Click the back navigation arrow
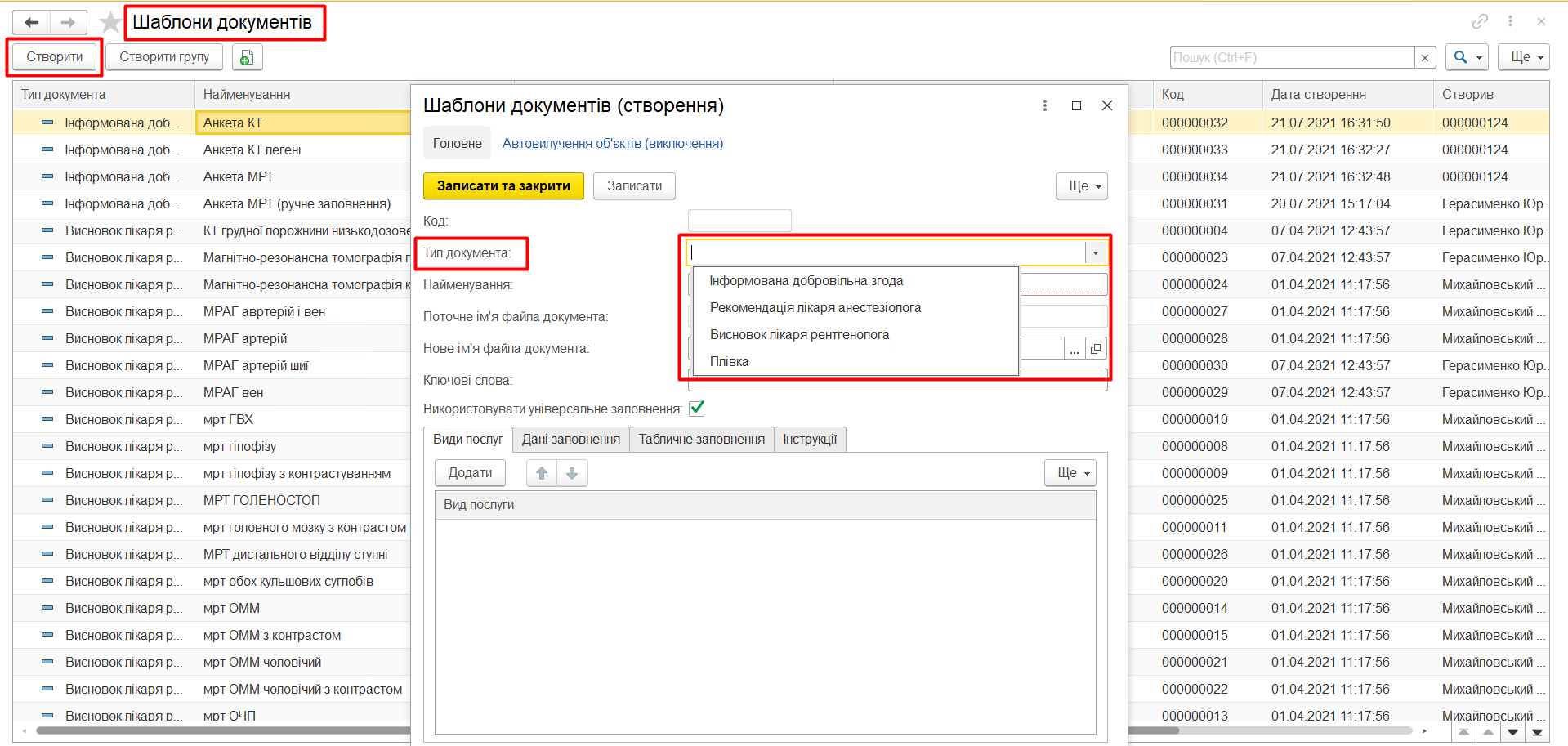The height and width of the screenshot is (746, 1568). coord(32,22)
